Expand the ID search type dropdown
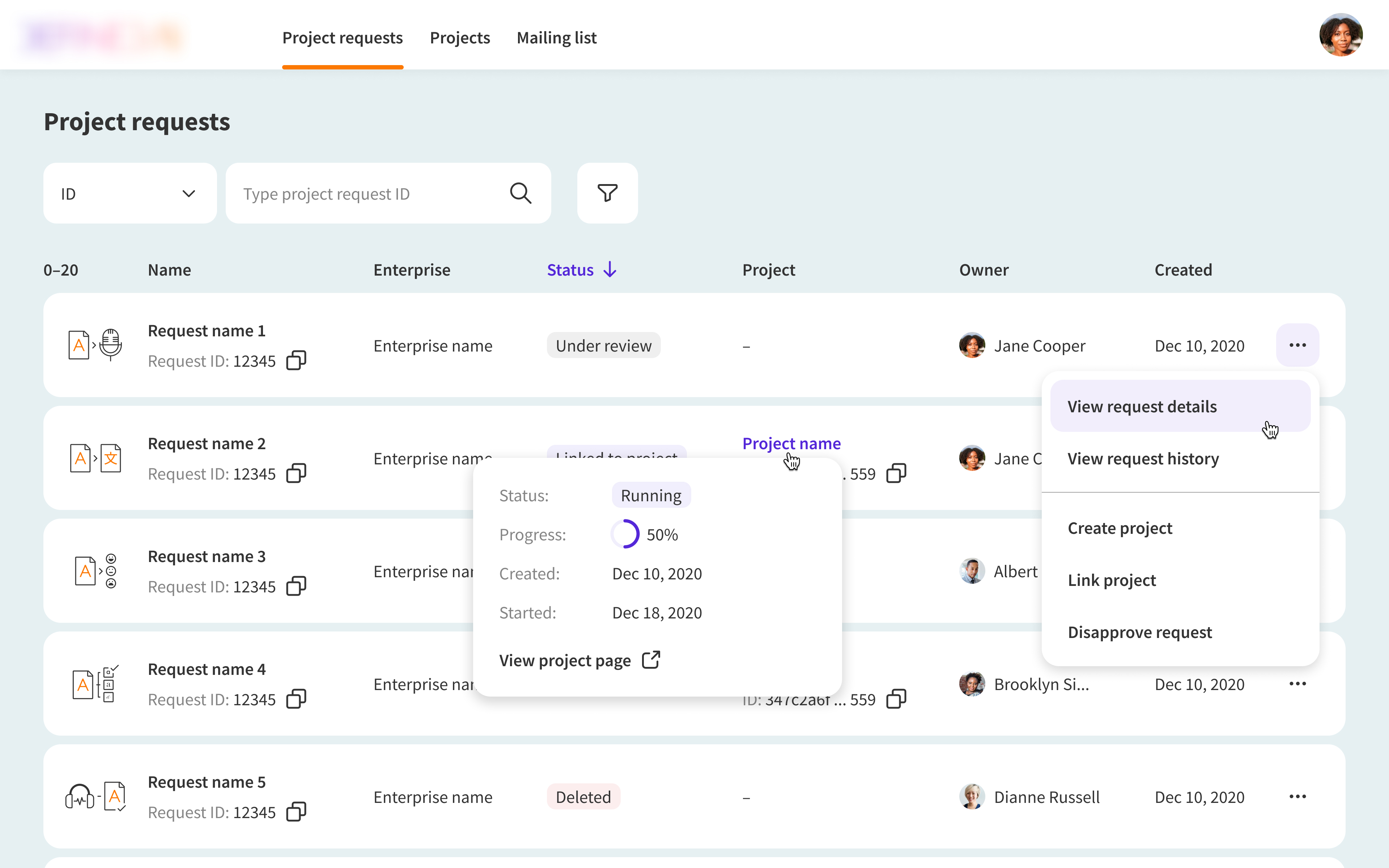The height and width of the screenshot is (868, 1389). coord(130,193)
